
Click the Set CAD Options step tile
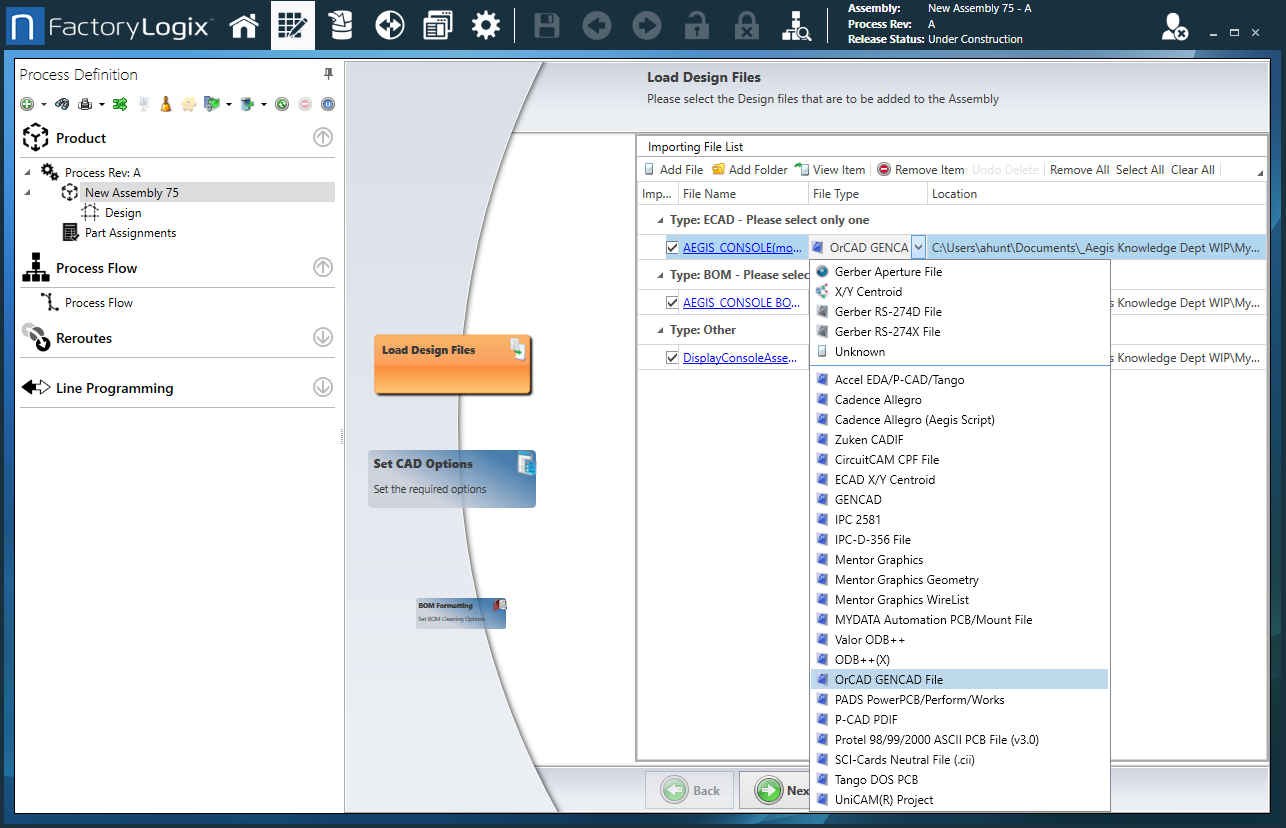pos(452,478)
